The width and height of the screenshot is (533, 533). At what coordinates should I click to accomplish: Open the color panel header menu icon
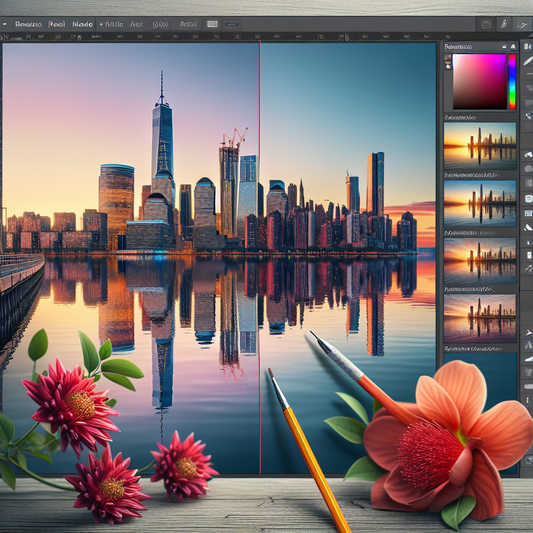tap(513, 47)
